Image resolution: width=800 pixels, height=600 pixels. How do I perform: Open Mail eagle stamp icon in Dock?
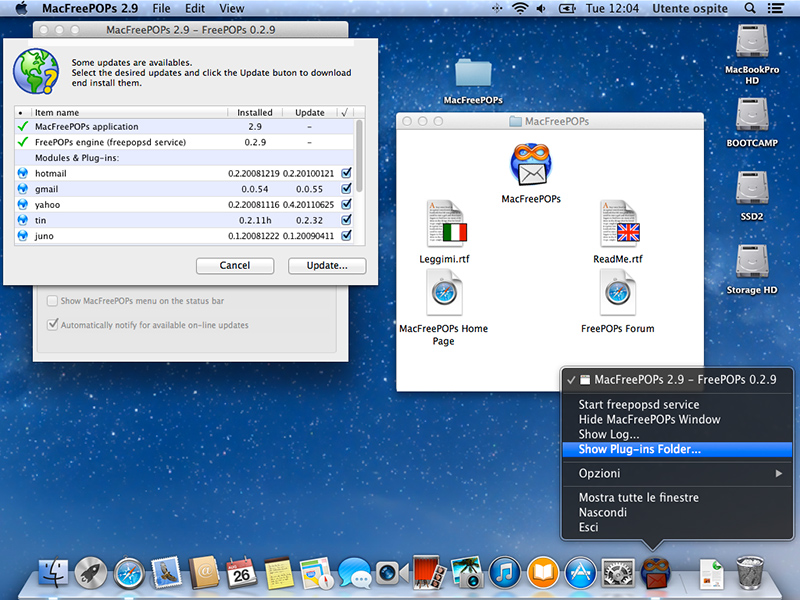pos(166,573)
